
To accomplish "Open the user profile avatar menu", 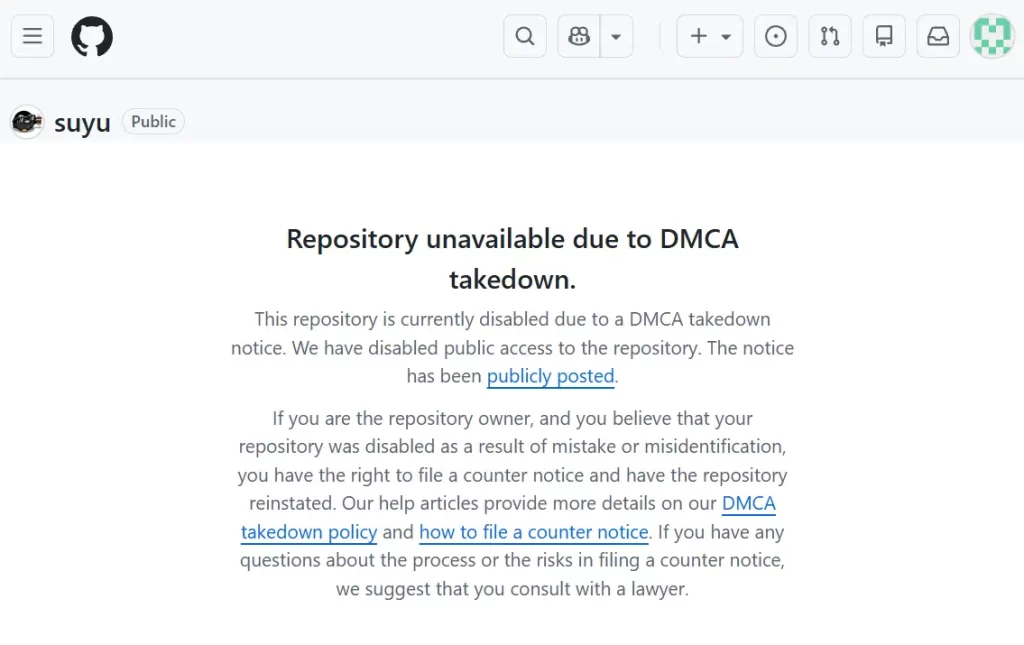I will [992, 36].
